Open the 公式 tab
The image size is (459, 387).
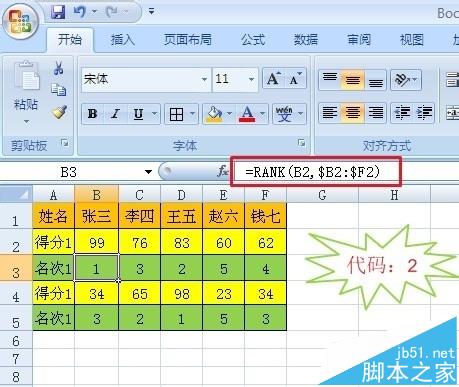253,40
